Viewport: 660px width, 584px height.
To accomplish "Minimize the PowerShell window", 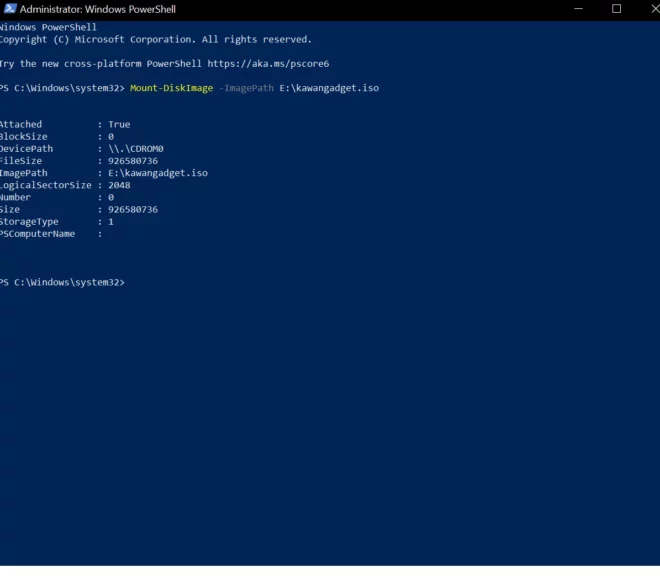I will pos(578,9).
